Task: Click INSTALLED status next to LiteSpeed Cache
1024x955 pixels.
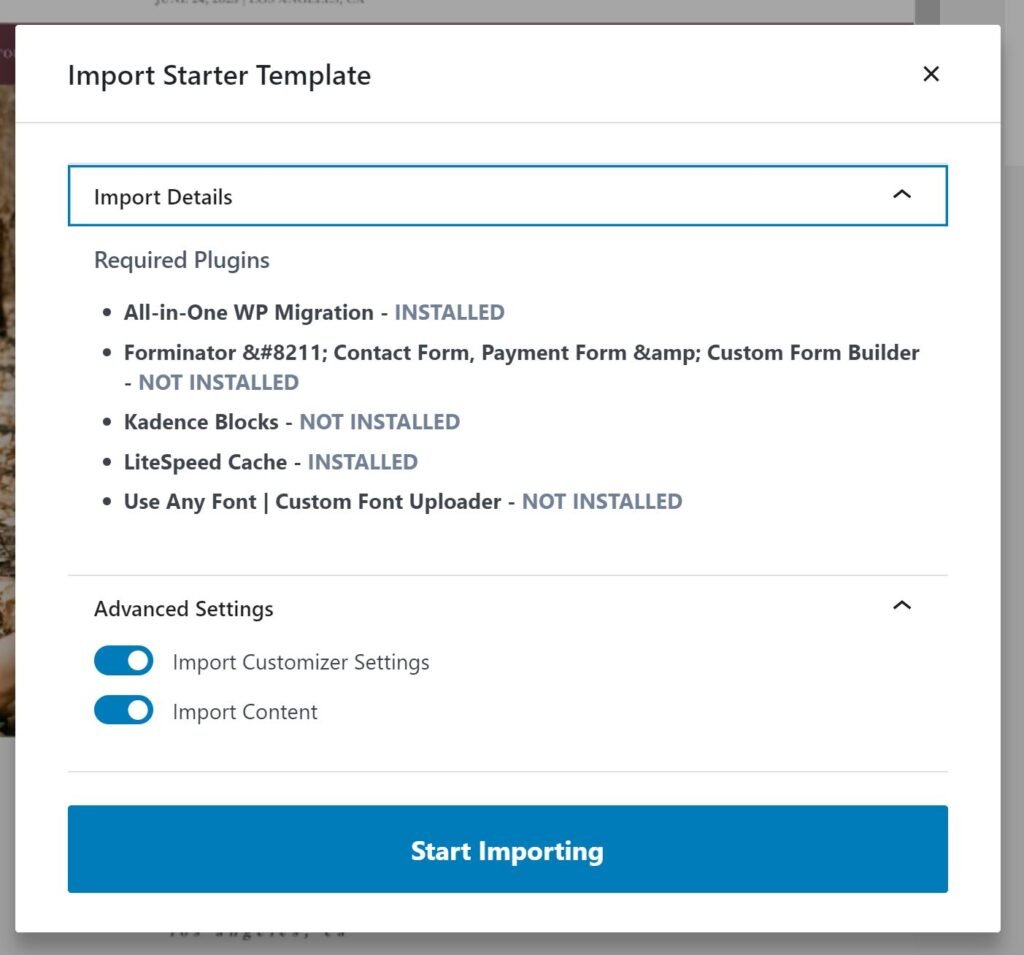Action: coord(362,462)
